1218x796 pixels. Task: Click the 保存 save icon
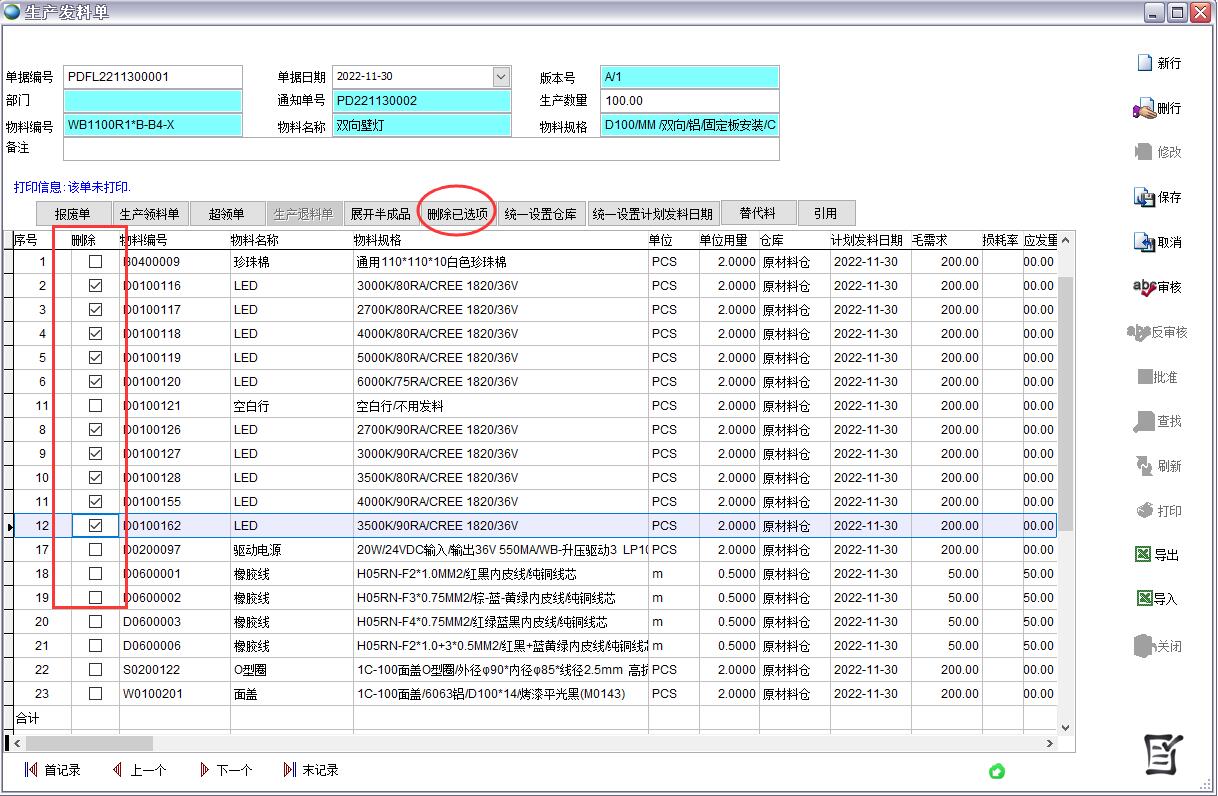pyautogui.click(x=1145, y=197)
